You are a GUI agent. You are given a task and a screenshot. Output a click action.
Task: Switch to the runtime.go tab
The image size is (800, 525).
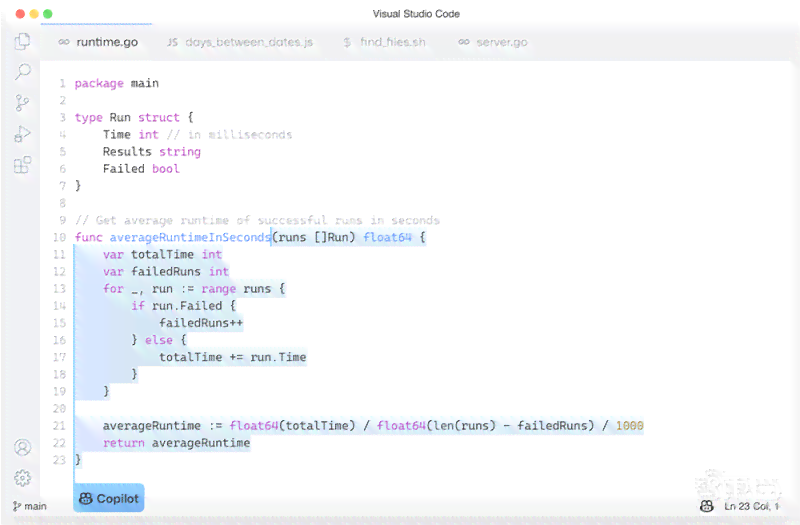(x=107, y=42)
